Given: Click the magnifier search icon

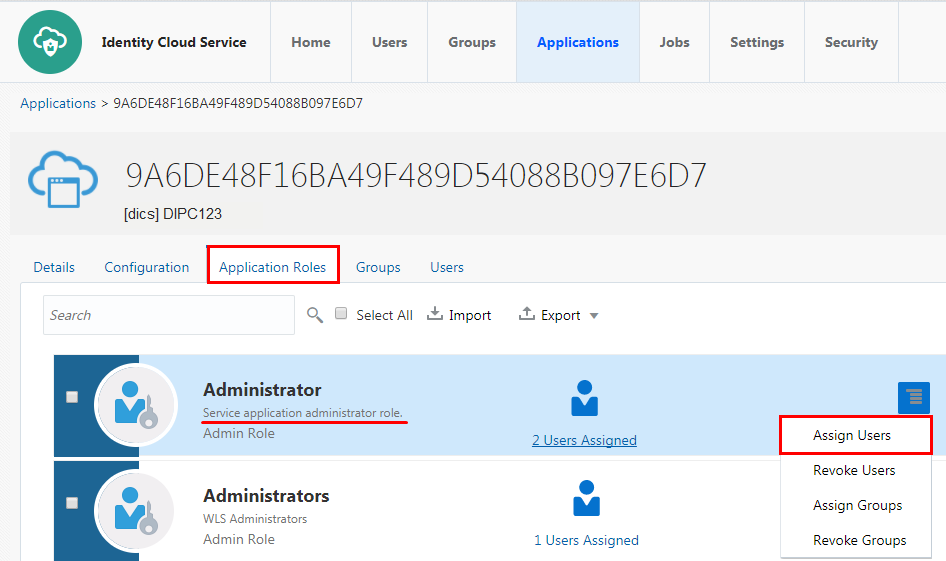Looking at the screenshot, I should click(x=314, y=315).
